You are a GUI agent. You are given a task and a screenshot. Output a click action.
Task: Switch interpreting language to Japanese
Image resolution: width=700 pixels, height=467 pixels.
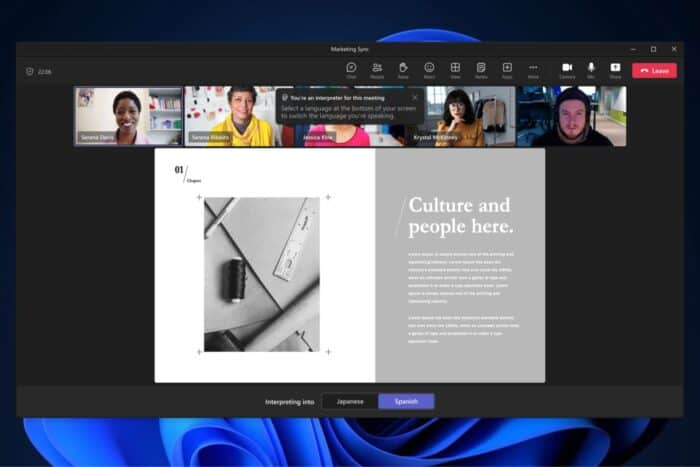349,401
